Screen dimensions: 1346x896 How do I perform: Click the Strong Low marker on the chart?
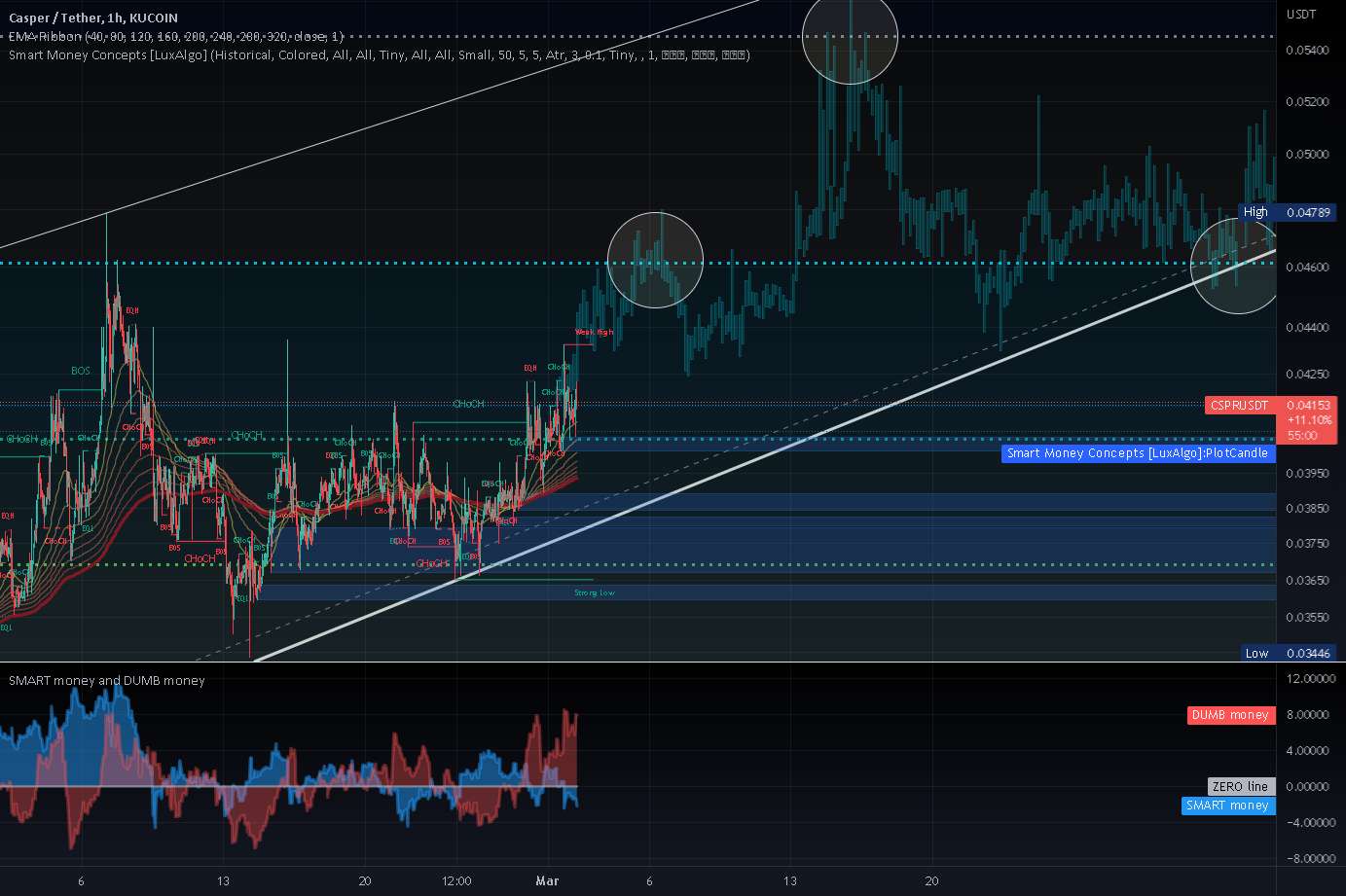[594, 592]
